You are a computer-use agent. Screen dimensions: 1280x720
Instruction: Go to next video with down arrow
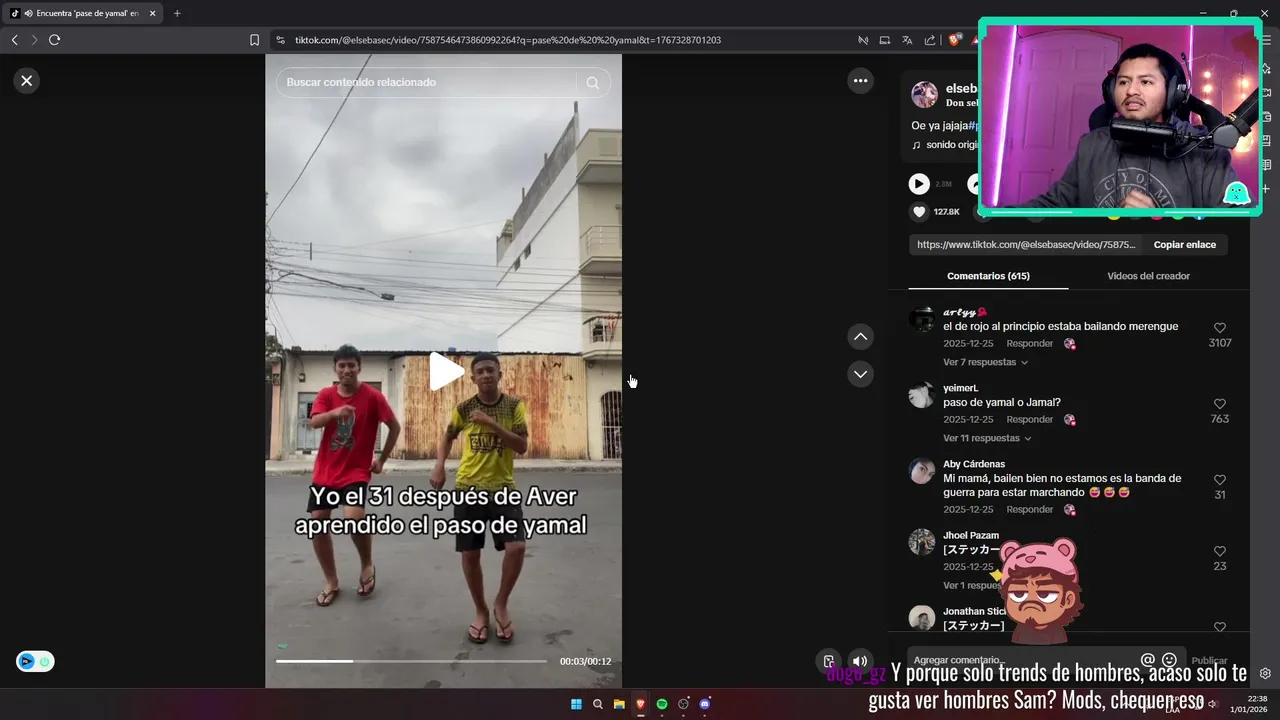(860, 374)
